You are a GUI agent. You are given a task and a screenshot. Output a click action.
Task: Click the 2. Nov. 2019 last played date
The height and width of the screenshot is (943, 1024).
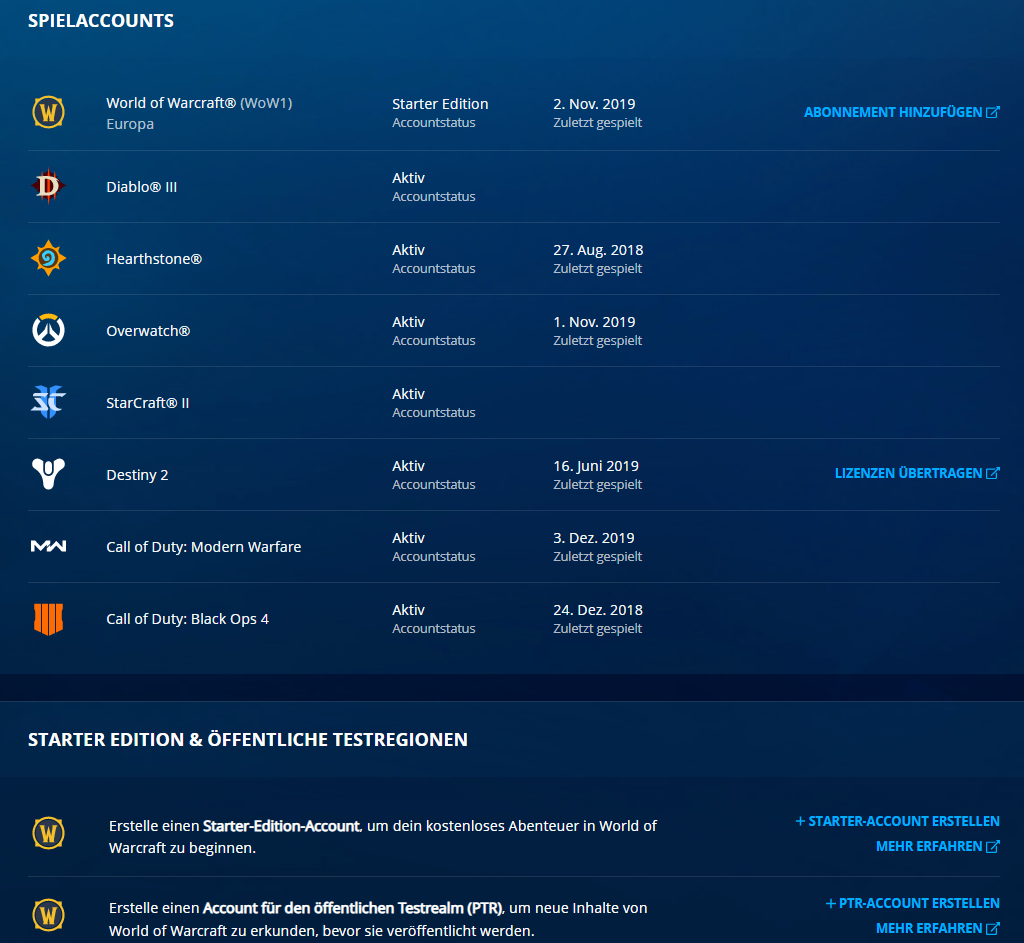tap(594, 104)
